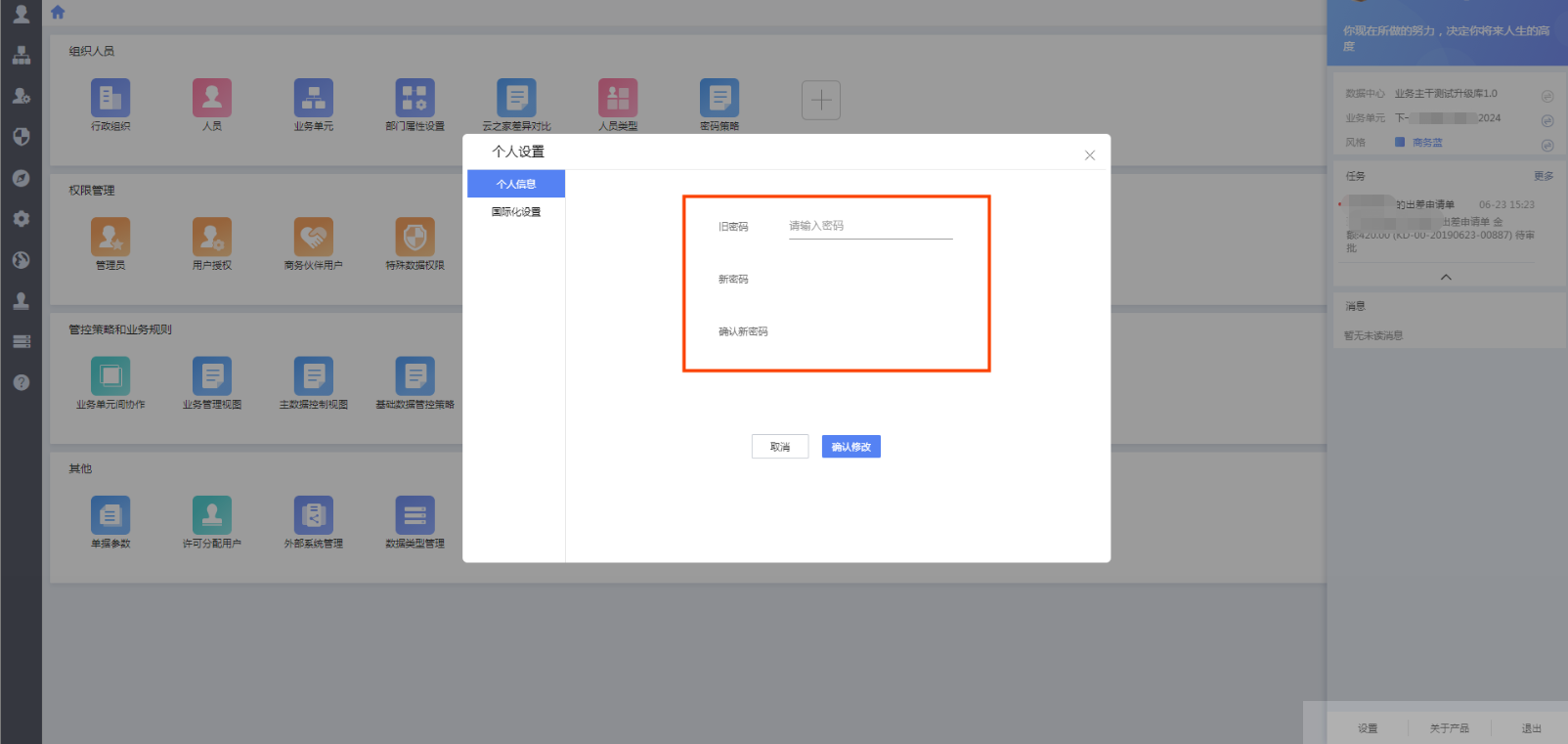Screen dimensions: 1568x744
Task: Open 人员类型 icon
Action: coord(618,98)
